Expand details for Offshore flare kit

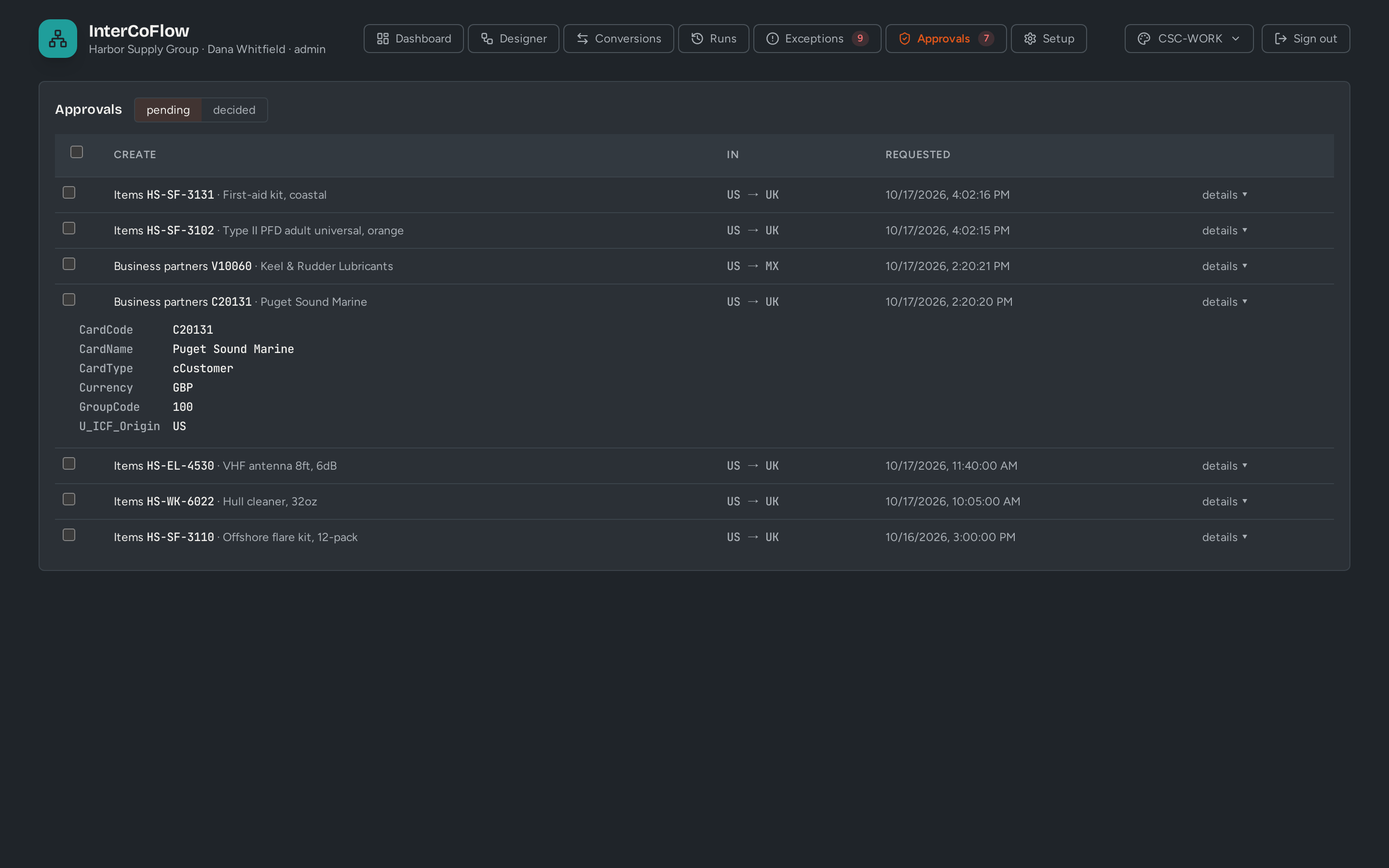point(1224,537)
